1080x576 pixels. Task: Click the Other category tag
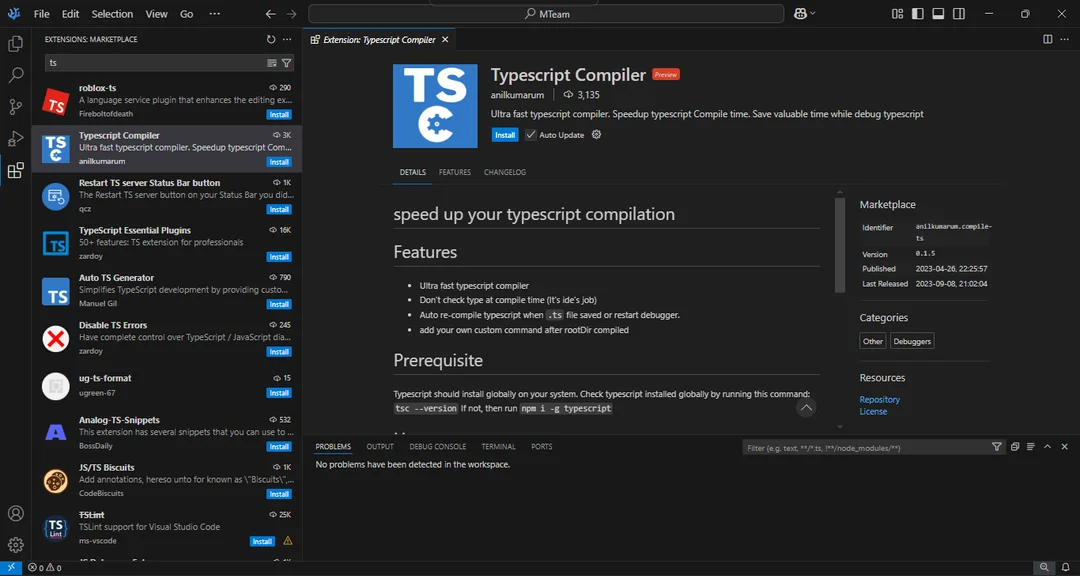(873, 341)
